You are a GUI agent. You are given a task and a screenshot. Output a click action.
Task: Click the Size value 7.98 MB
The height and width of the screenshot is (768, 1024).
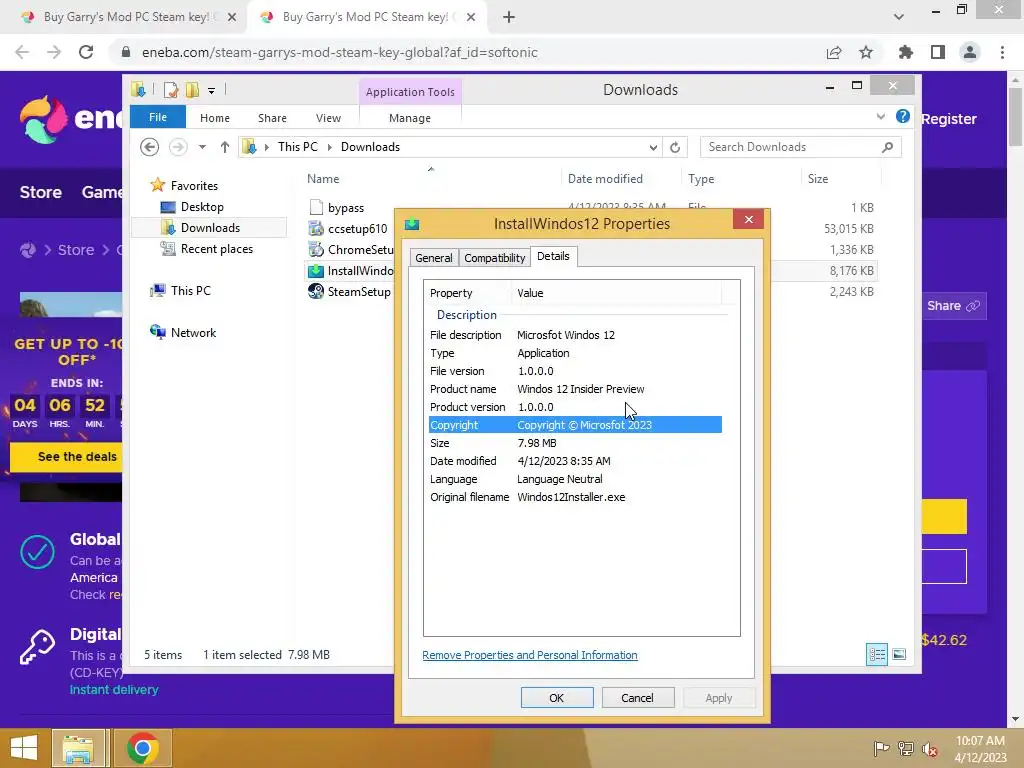[537, 443]
